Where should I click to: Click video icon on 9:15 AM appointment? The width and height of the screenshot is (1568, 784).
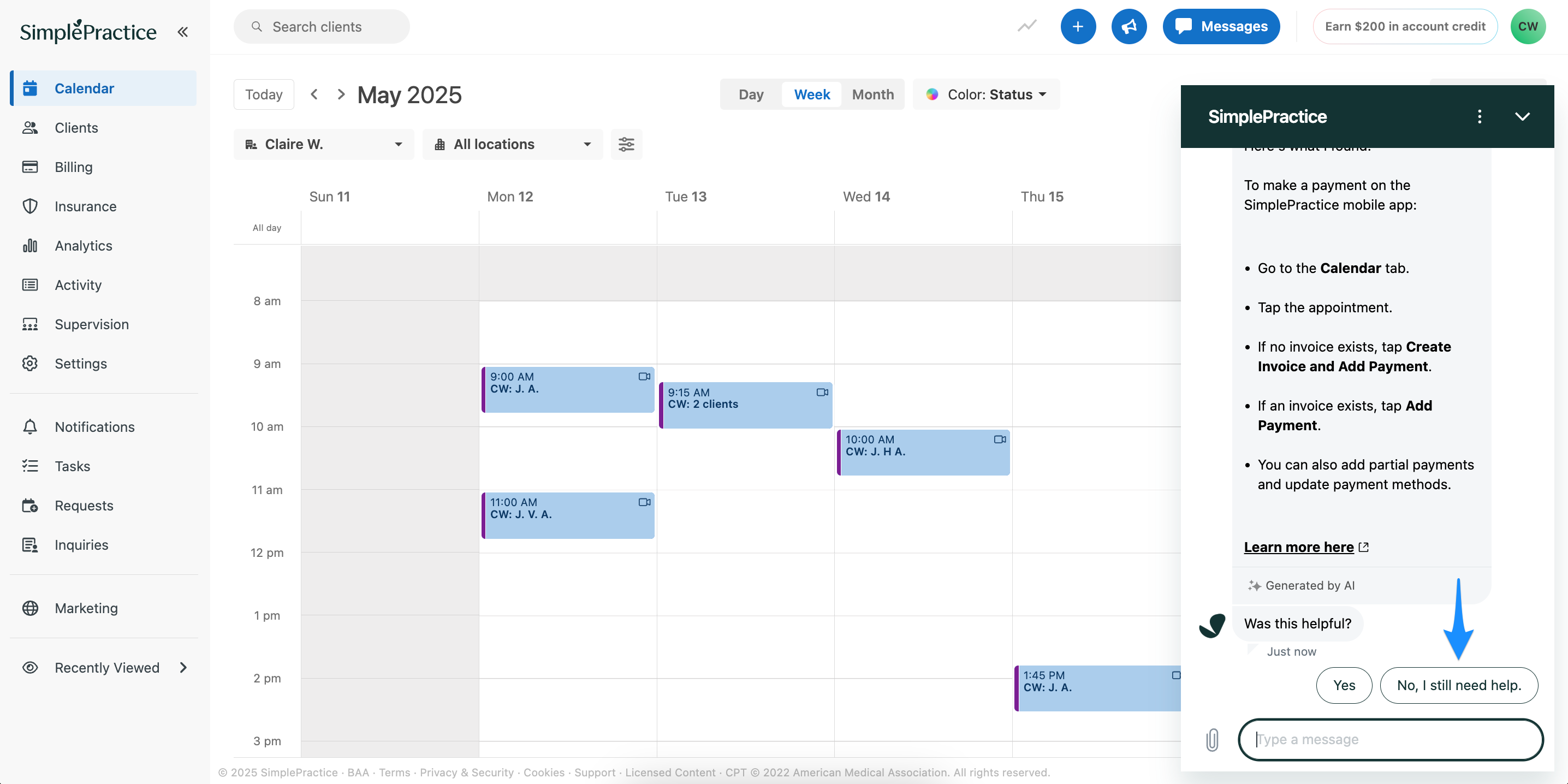(x=822, y=393)
